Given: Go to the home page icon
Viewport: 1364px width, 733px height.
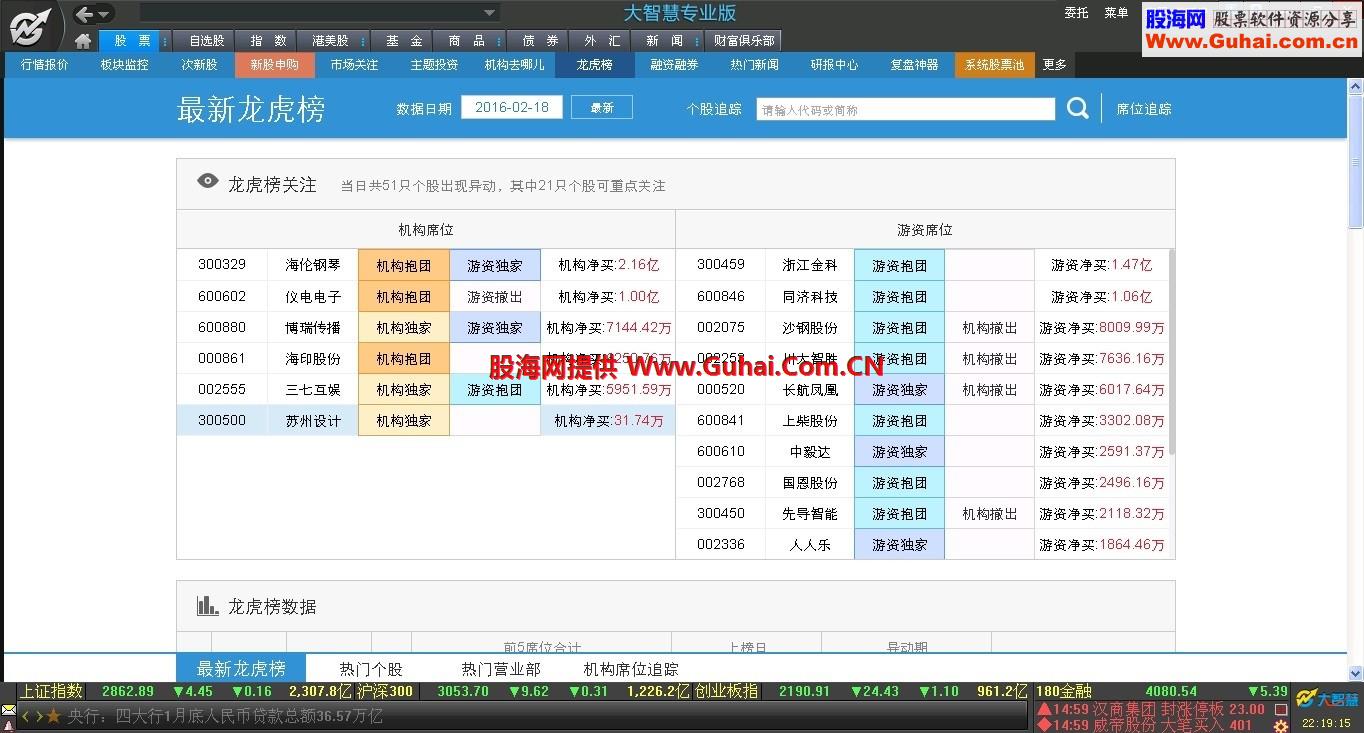Looking at the screenshot, I should pos(83,41).
